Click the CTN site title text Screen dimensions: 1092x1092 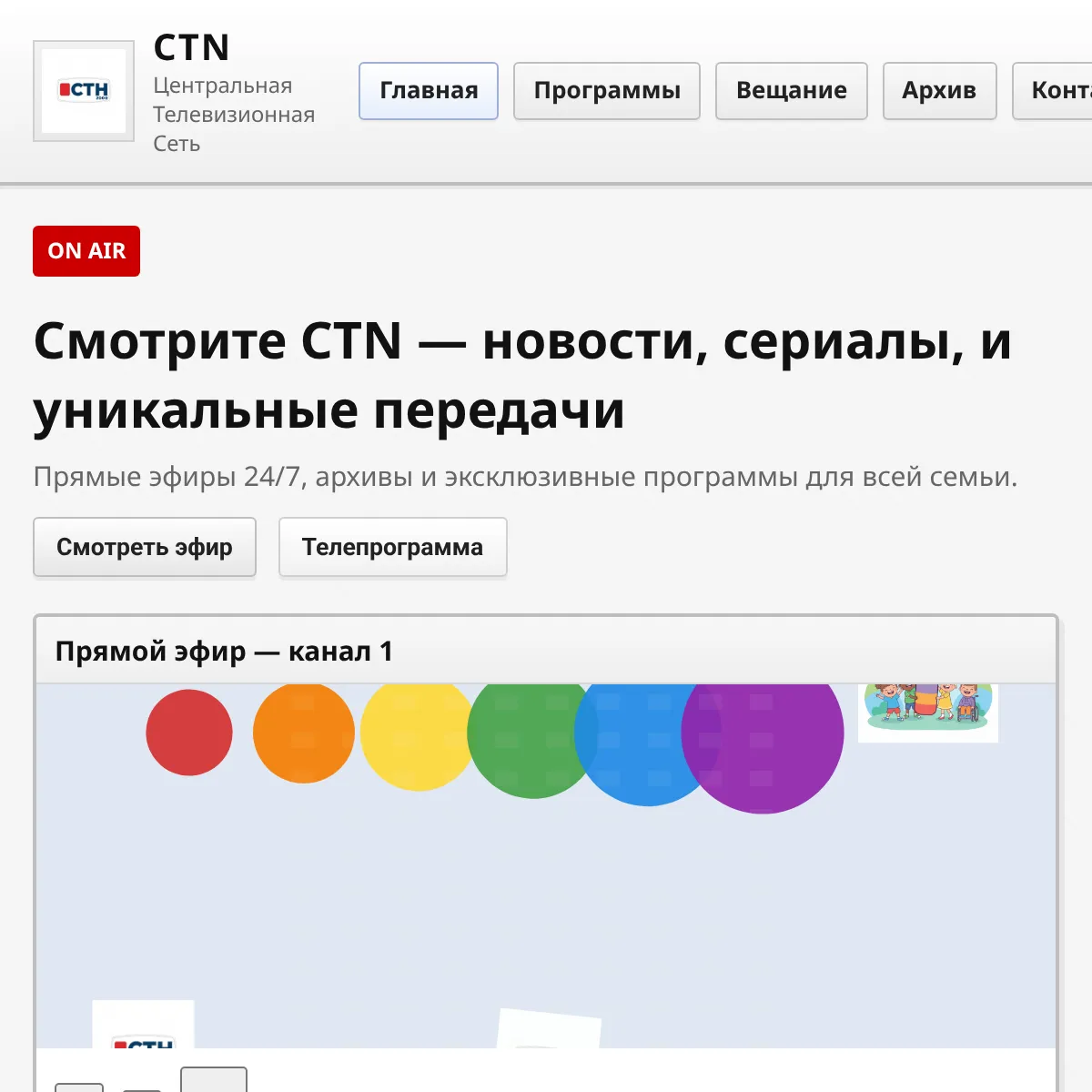191,47
